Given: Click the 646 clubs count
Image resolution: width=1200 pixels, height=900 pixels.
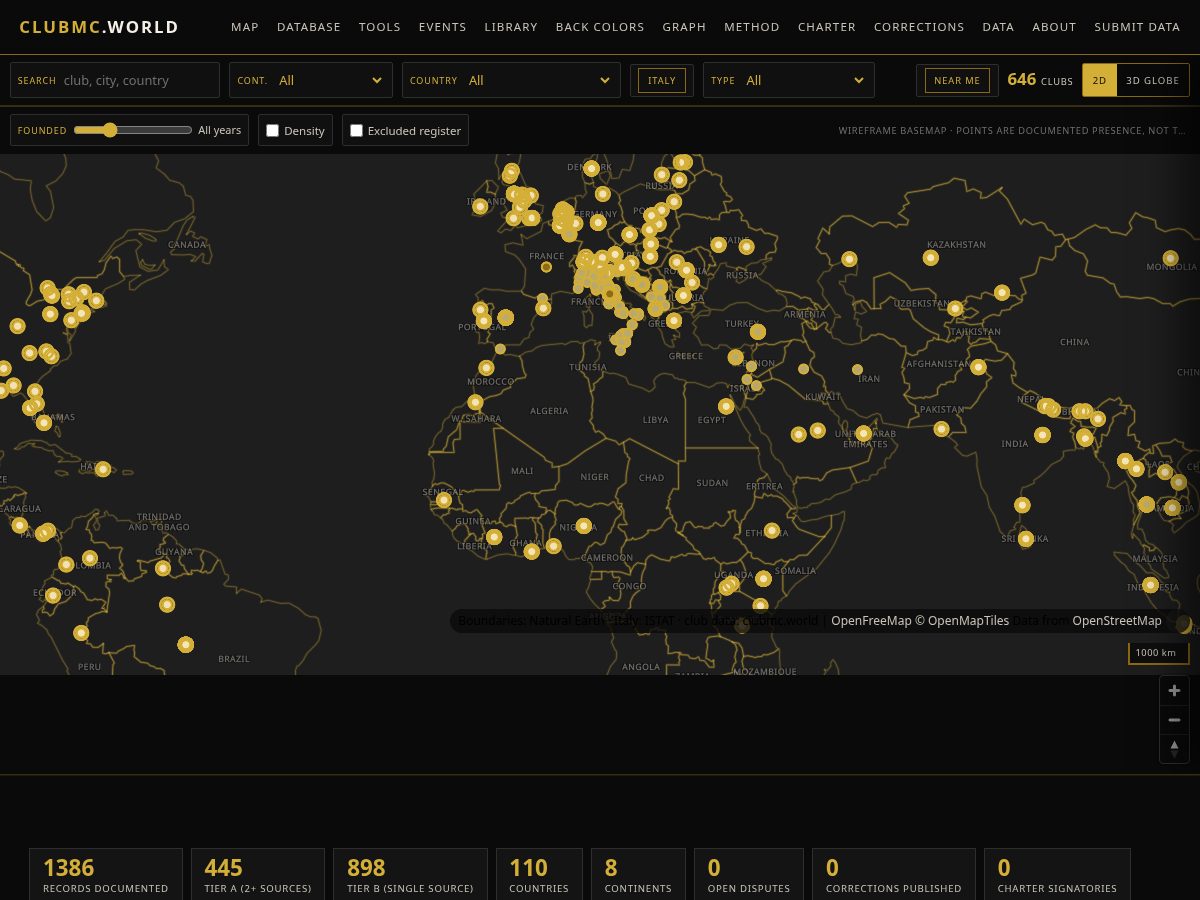Looking at the screenshot, I should pyautogui.click(x=1040, y=80).
